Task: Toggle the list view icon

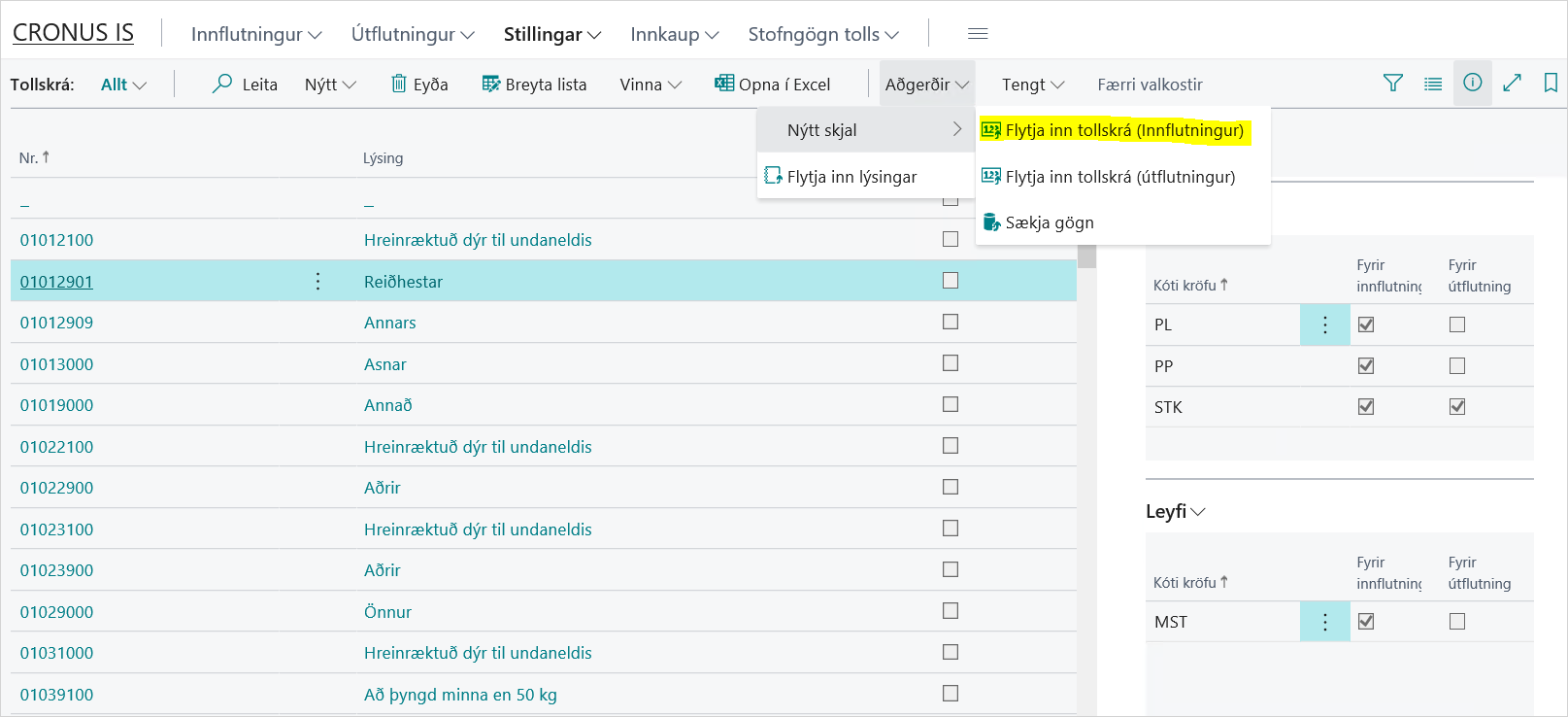Action: [1432, 84]
